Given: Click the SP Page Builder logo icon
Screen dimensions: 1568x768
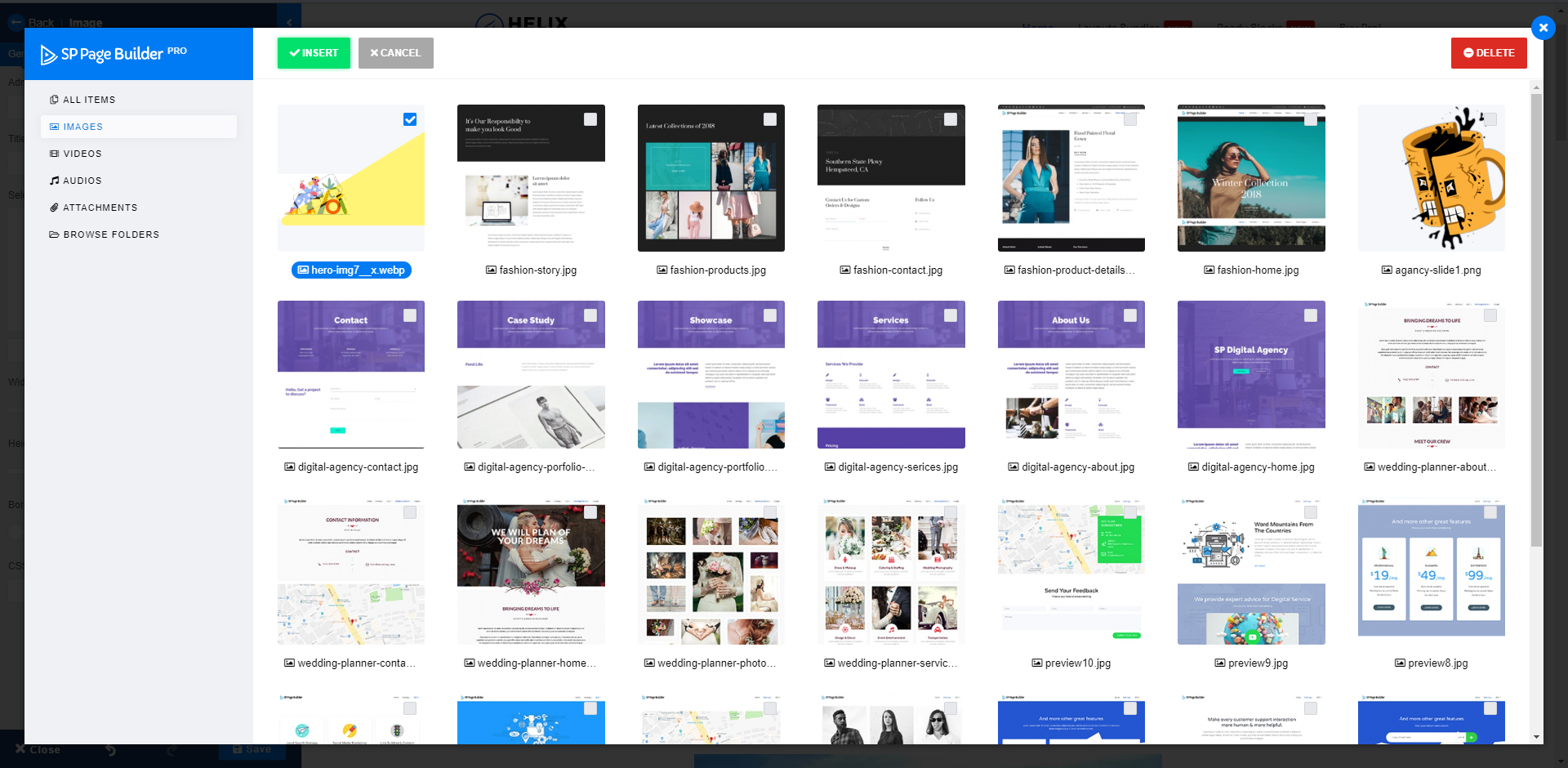Looking at the screenshot, I should coord(48,55).
